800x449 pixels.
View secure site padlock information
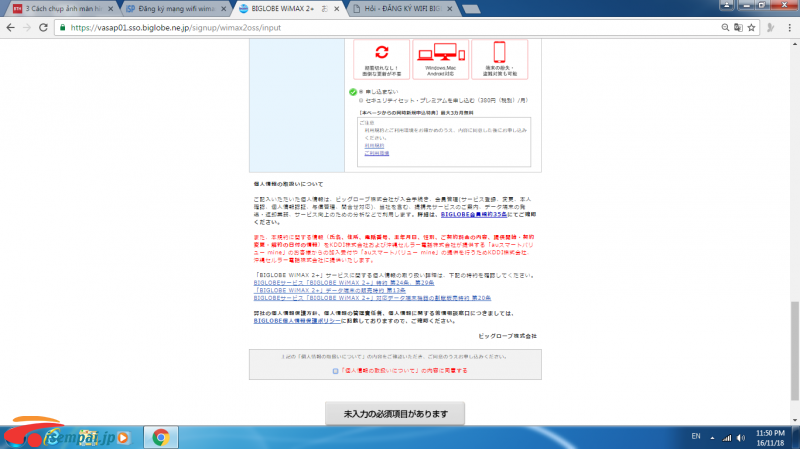click(62, 28)
